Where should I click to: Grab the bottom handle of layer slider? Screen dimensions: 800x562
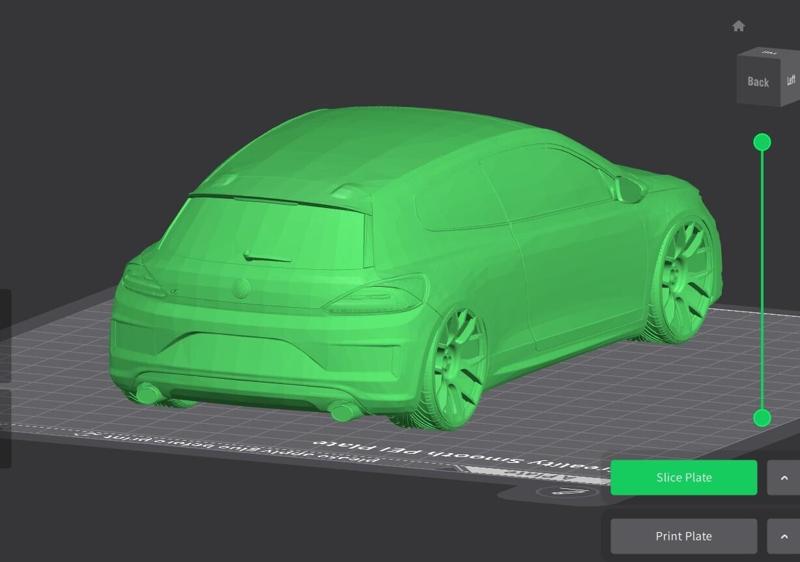tap(762, 418)
